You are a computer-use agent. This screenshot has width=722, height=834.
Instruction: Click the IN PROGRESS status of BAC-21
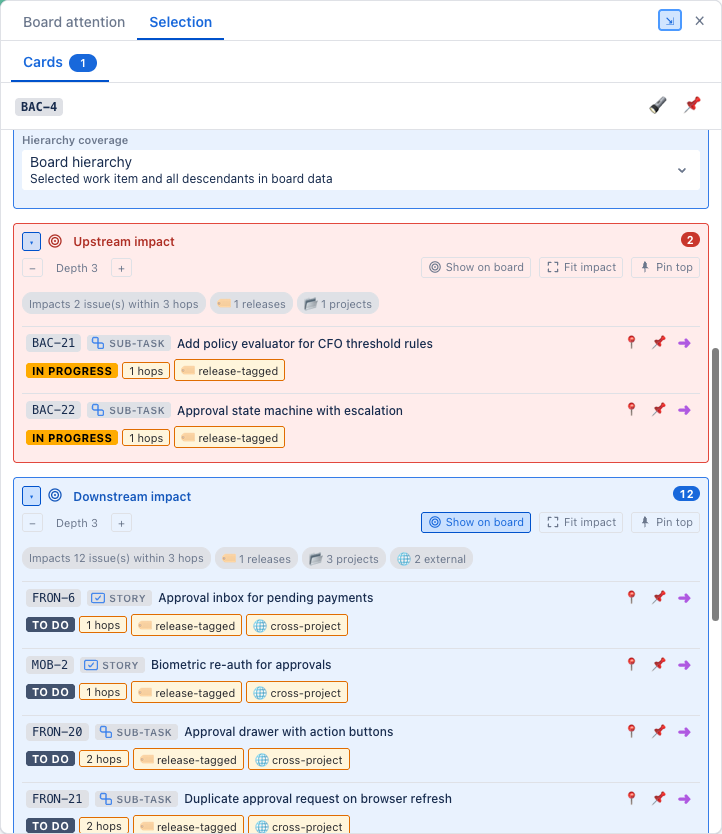(x=72, y=371)
